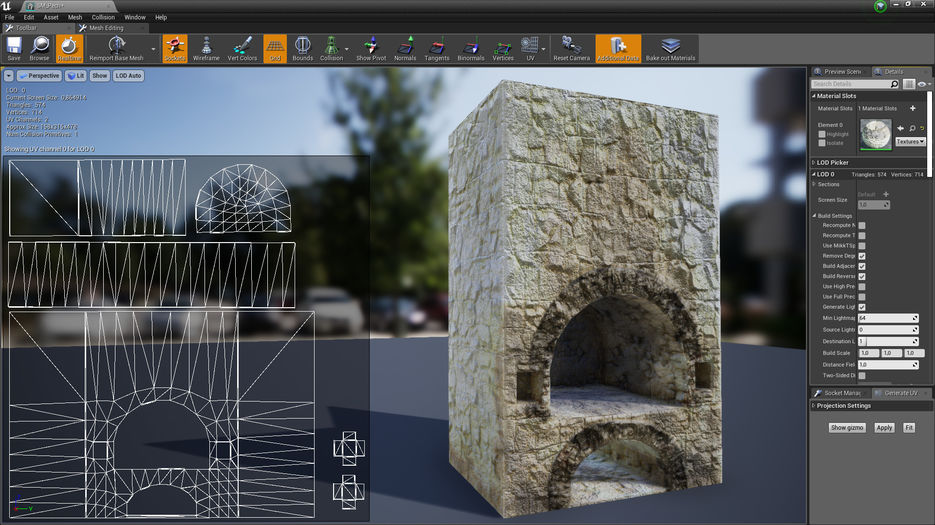Open the Perspective view mode dropdown
Viewport: 935px width, 525px height.
[x=39, y=76]
